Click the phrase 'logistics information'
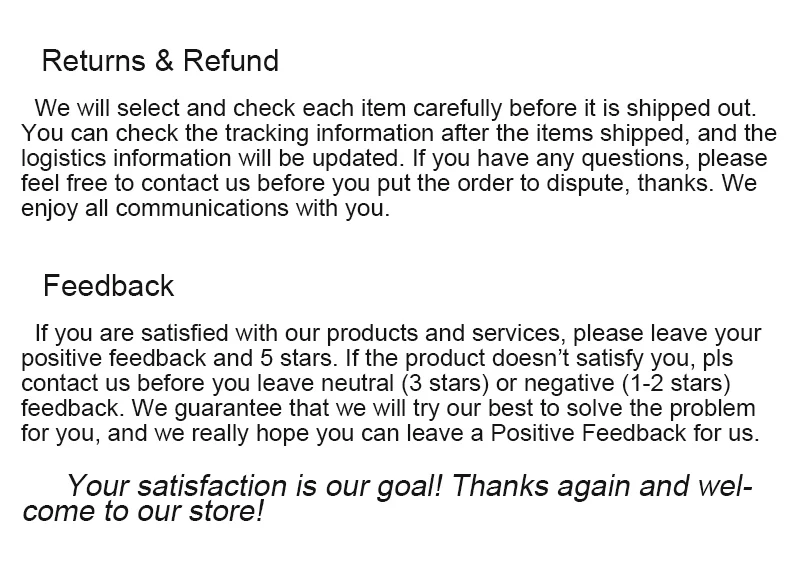Image resolution: width=800 pixels, height=578 pixels. point(126,158)
